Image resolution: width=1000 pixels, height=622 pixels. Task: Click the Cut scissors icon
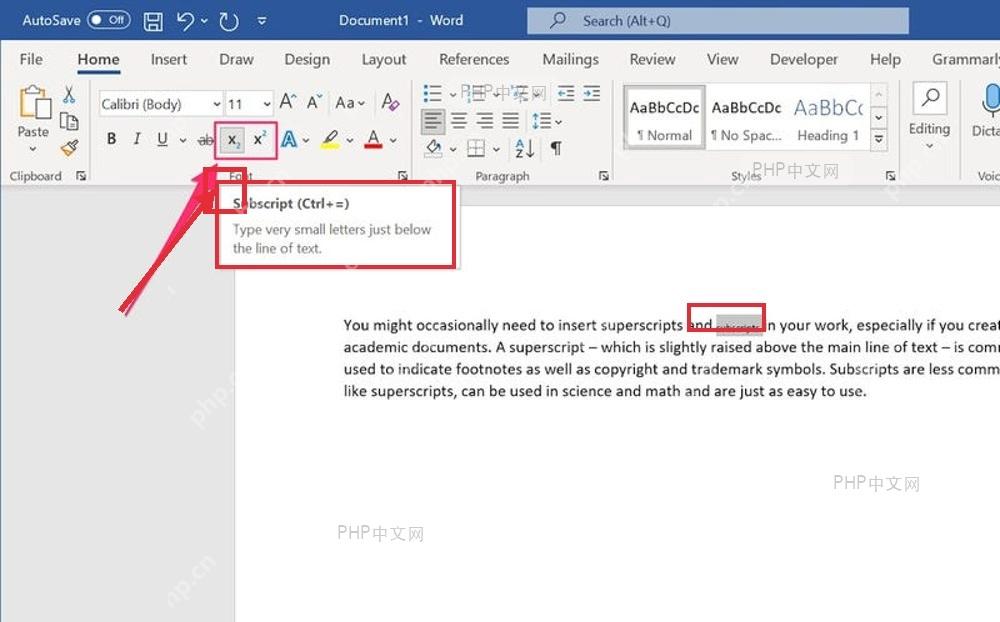click(x=69, y=95)
